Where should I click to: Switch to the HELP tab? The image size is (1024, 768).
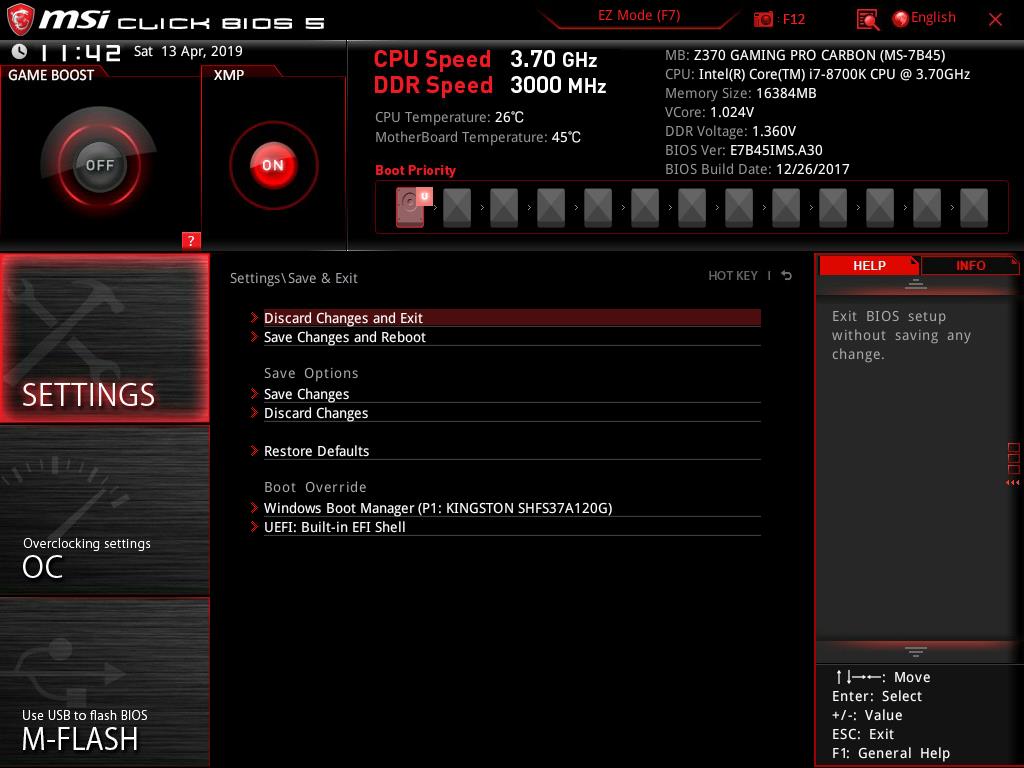(x=869, y=265)
